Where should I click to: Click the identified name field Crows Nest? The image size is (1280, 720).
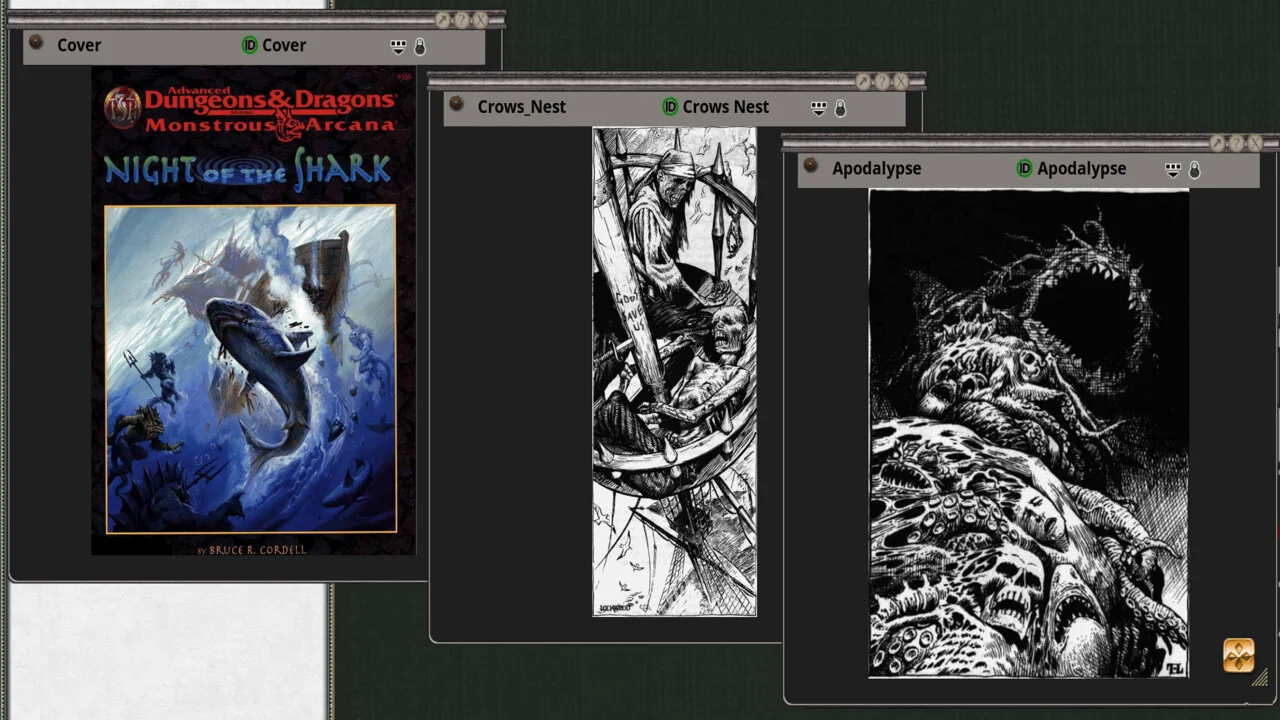[725, 107]
